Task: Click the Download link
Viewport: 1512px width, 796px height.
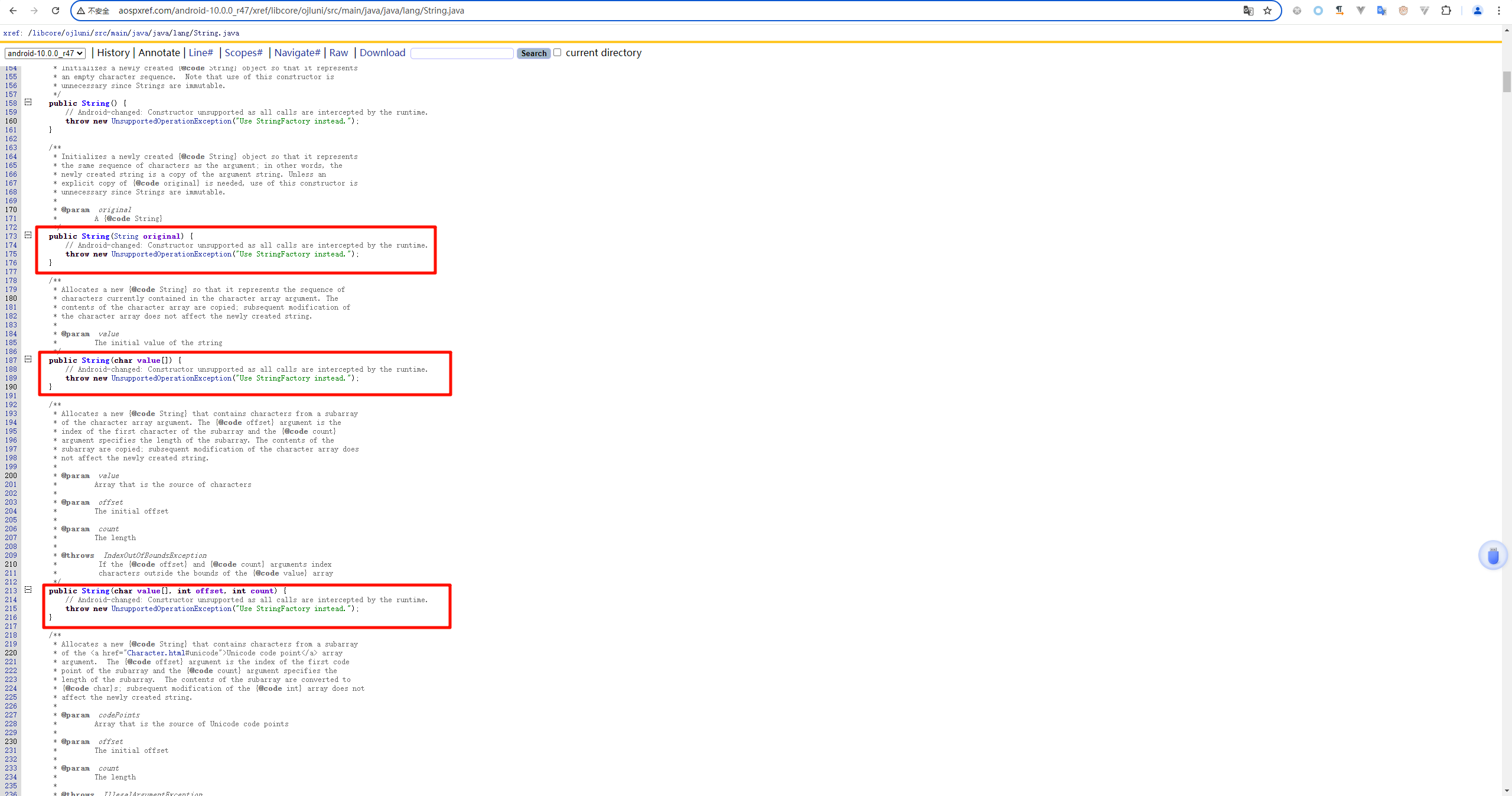Action: 382,53
